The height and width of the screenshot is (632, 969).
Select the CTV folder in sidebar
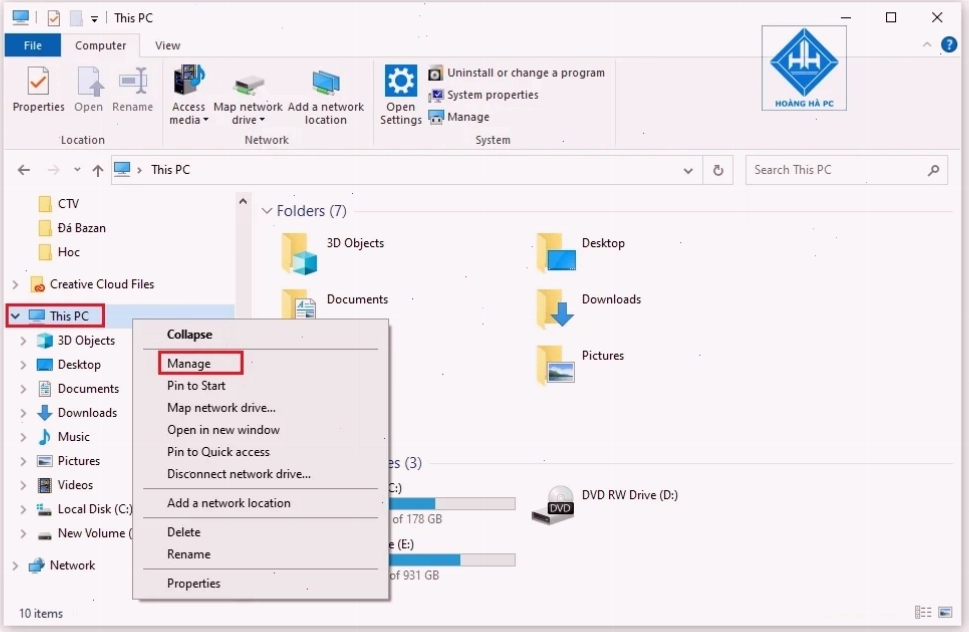click(59, 204)
